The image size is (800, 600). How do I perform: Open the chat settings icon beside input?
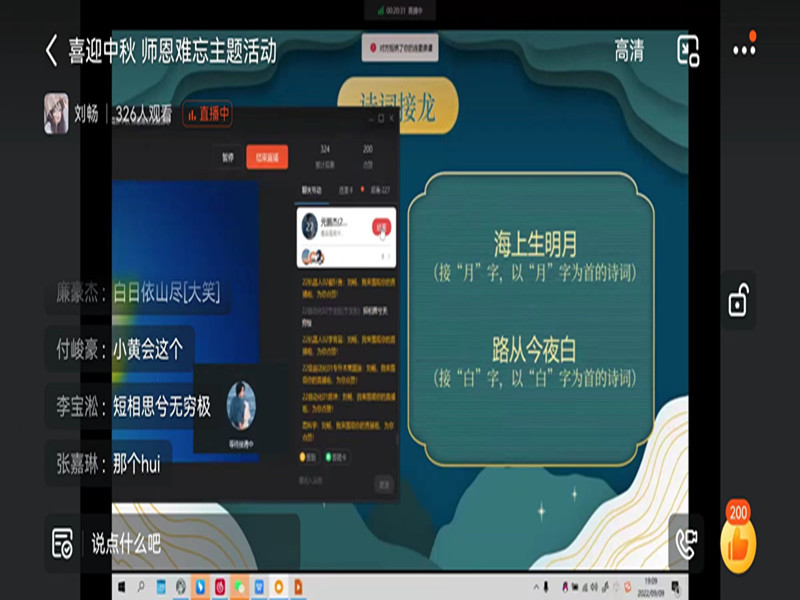tap(62, 544)
